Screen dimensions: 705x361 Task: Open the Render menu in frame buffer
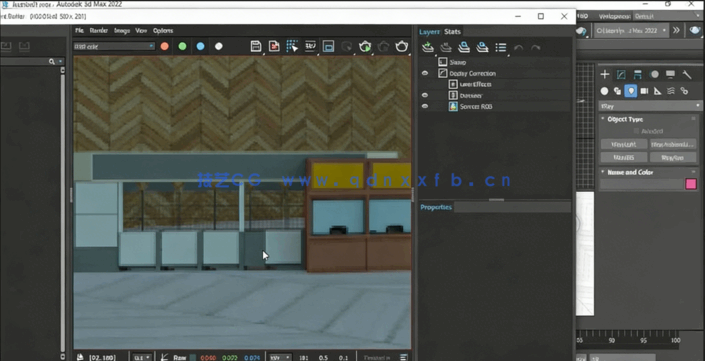[98, 31]
